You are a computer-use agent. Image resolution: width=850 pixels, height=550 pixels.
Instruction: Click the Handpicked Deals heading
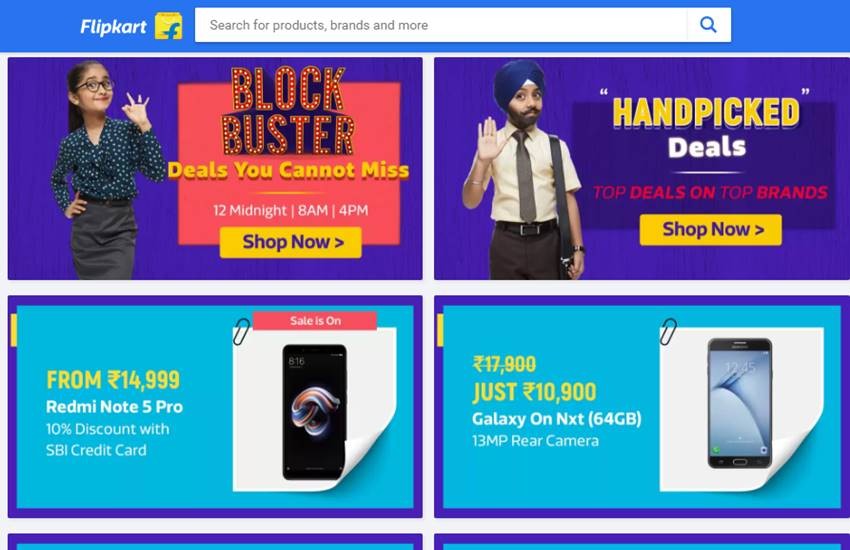coord(706,128)
